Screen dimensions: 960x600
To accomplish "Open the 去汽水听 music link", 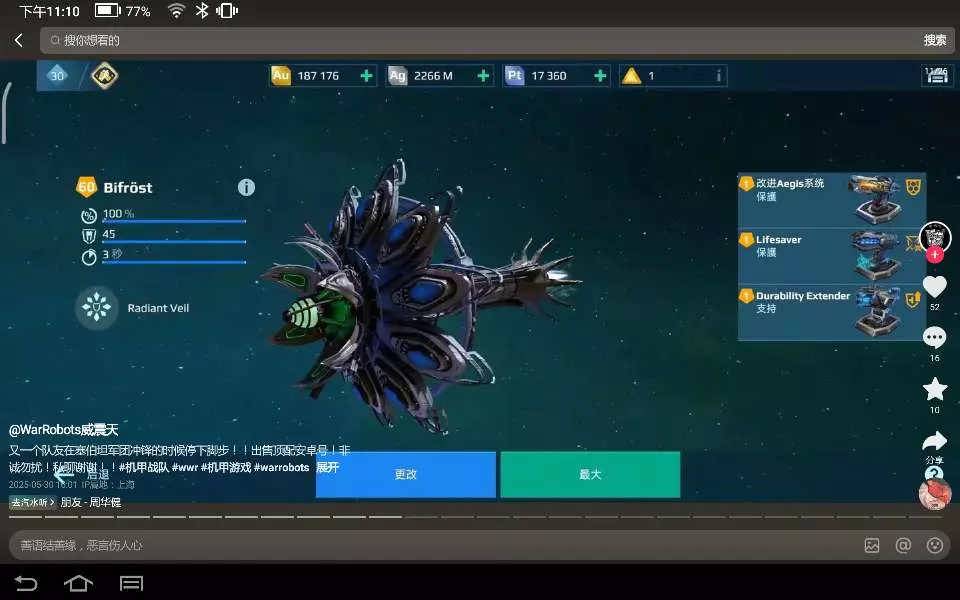I will (x=32, y=502).
